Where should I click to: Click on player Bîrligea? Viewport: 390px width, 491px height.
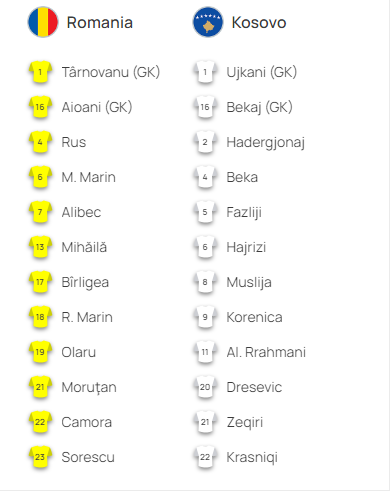click(85, 283)
